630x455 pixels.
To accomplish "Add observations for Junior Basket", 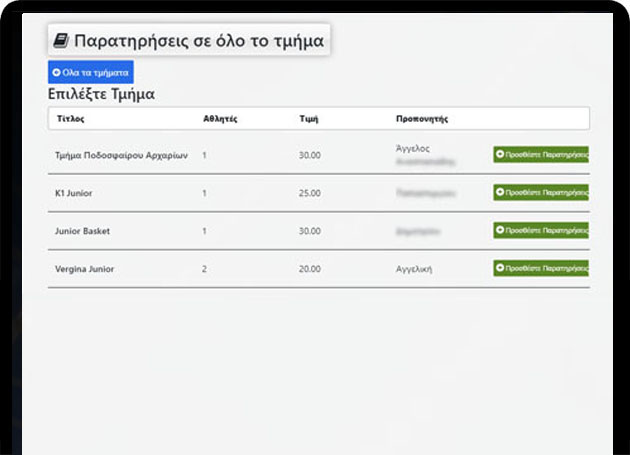I will pyautogui.click(x=541, y=230).
